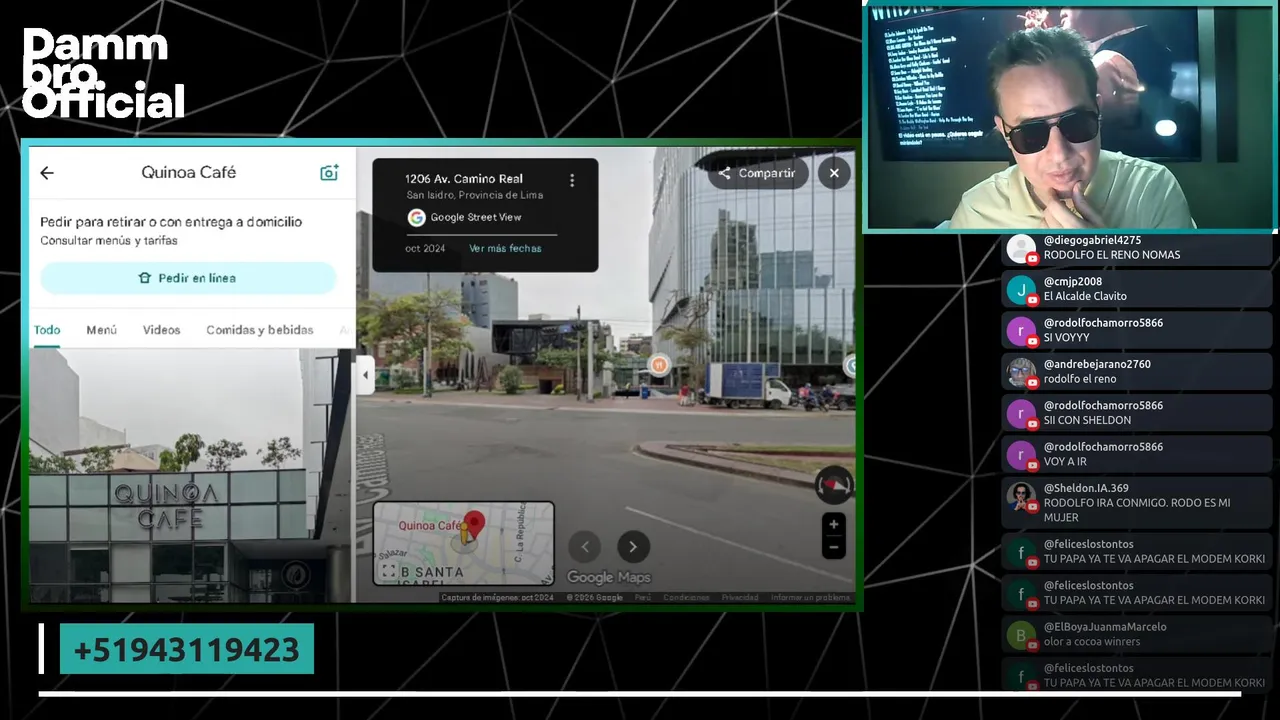Rotate the view using the compass
This screenshot has width=1280, height=720.
coord(833,486)
